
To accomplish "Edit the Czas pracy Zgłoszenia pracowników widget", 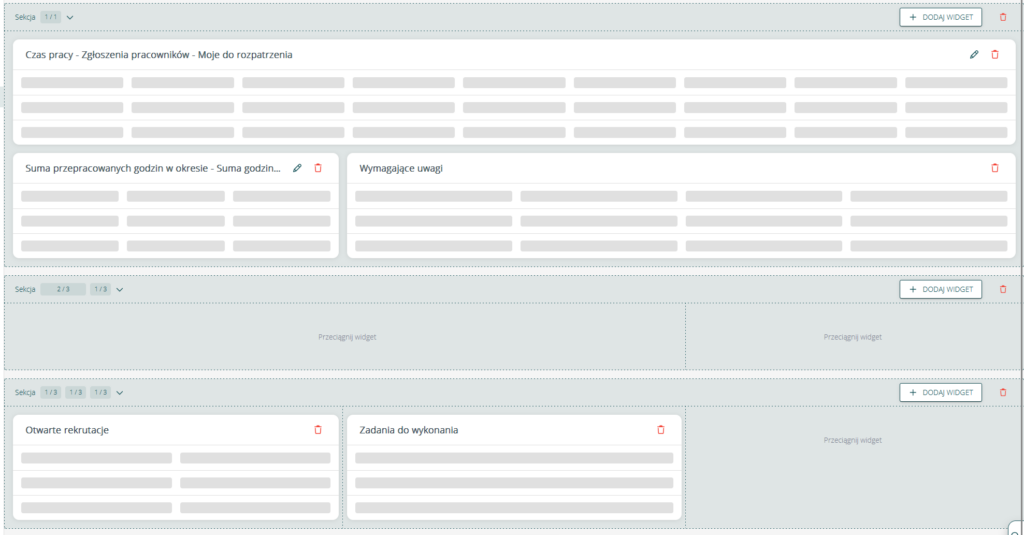I will pos(974,55).
